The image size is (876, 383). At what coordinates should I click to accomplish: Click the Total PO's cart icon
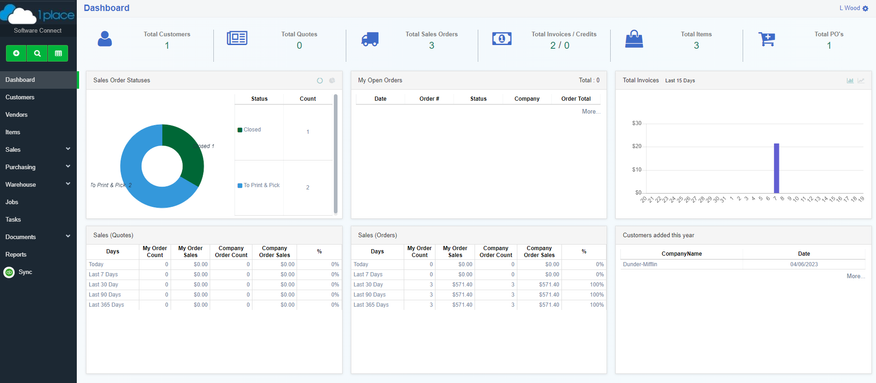pos(766,39)
